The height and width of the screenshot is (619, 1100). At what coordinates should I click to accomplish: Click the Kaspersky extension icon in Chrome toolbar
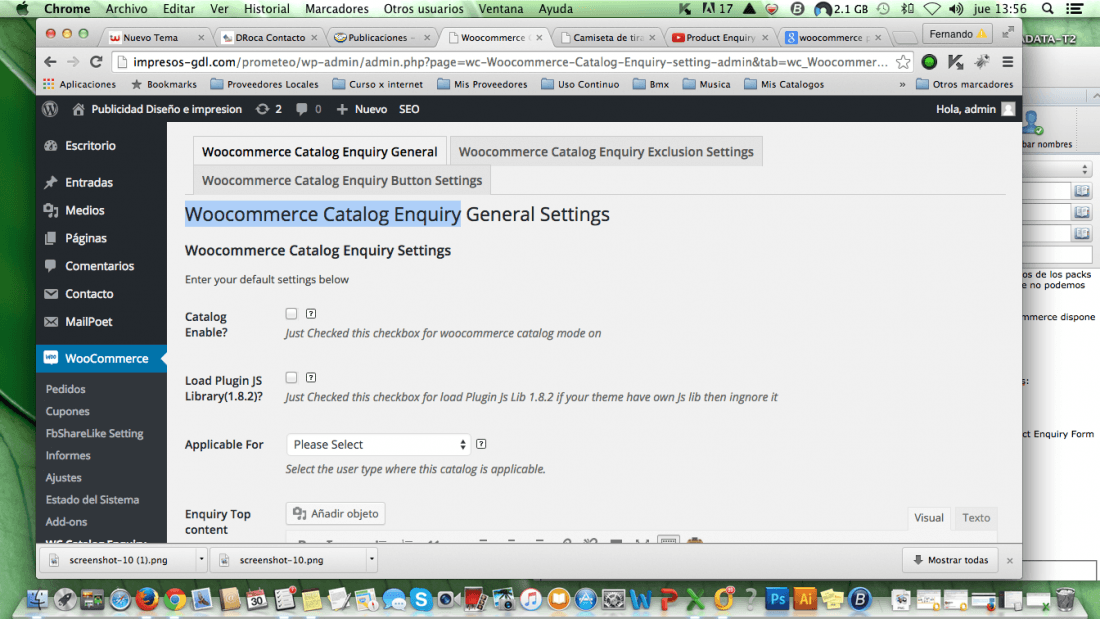pyautogui.click(x=955, y=62)
